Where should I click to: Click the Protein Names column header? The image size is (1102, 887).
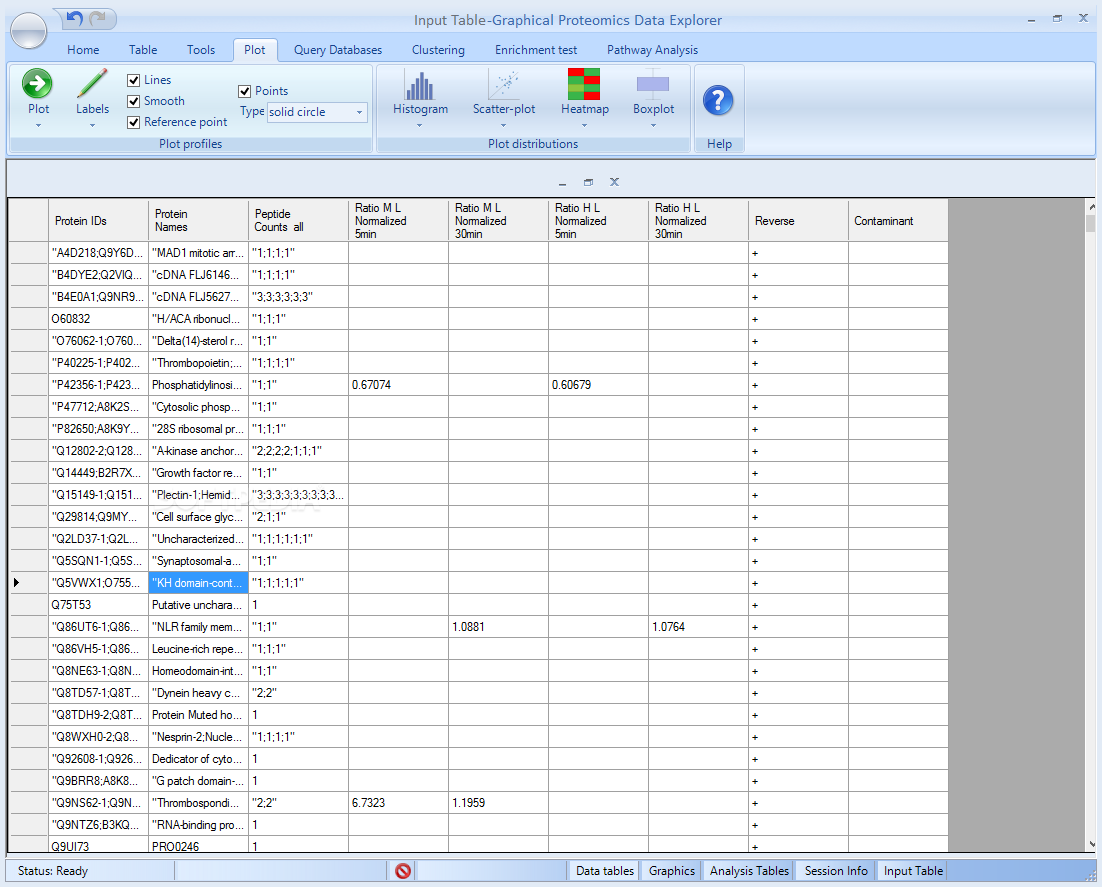[x=198, y=221]
